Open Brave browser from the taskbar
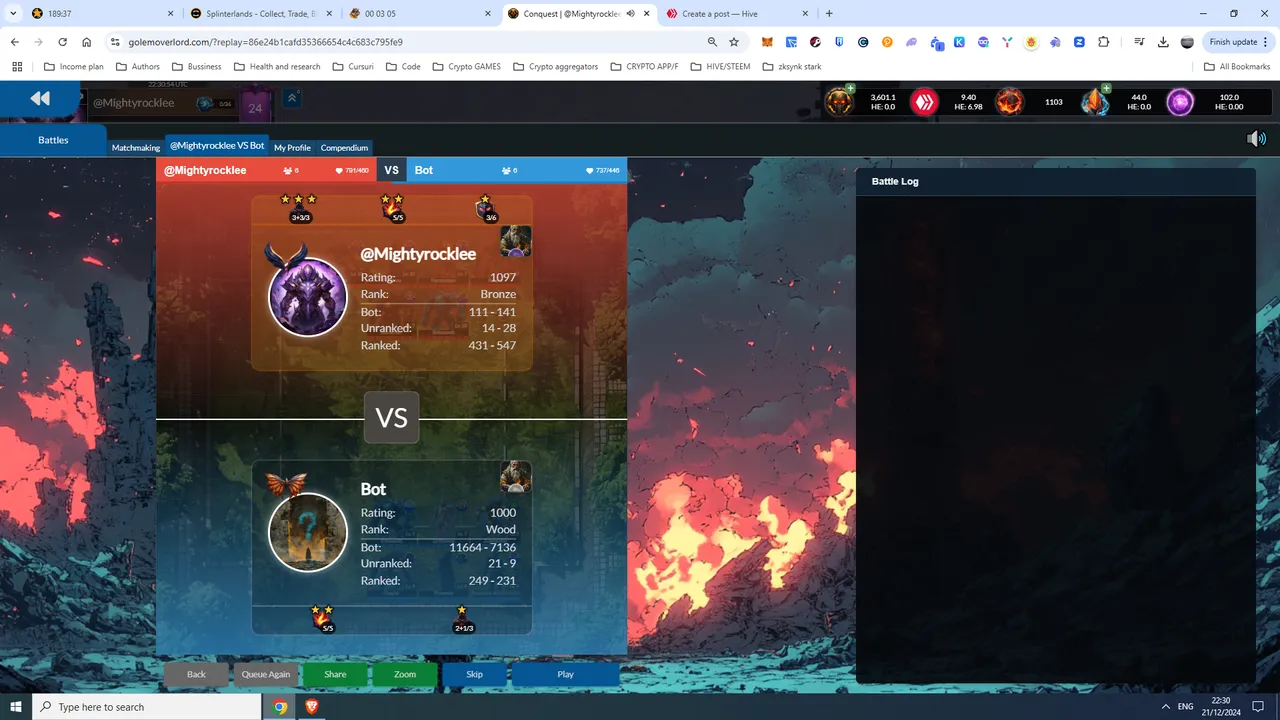 (x=311, y=706)
